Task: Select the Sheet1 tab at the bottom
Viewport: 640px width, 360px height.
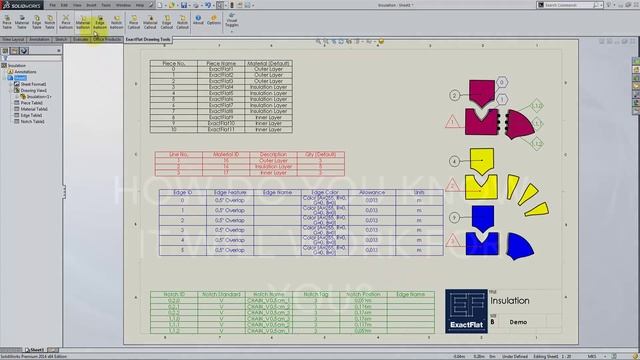Action: coord(35,350)
